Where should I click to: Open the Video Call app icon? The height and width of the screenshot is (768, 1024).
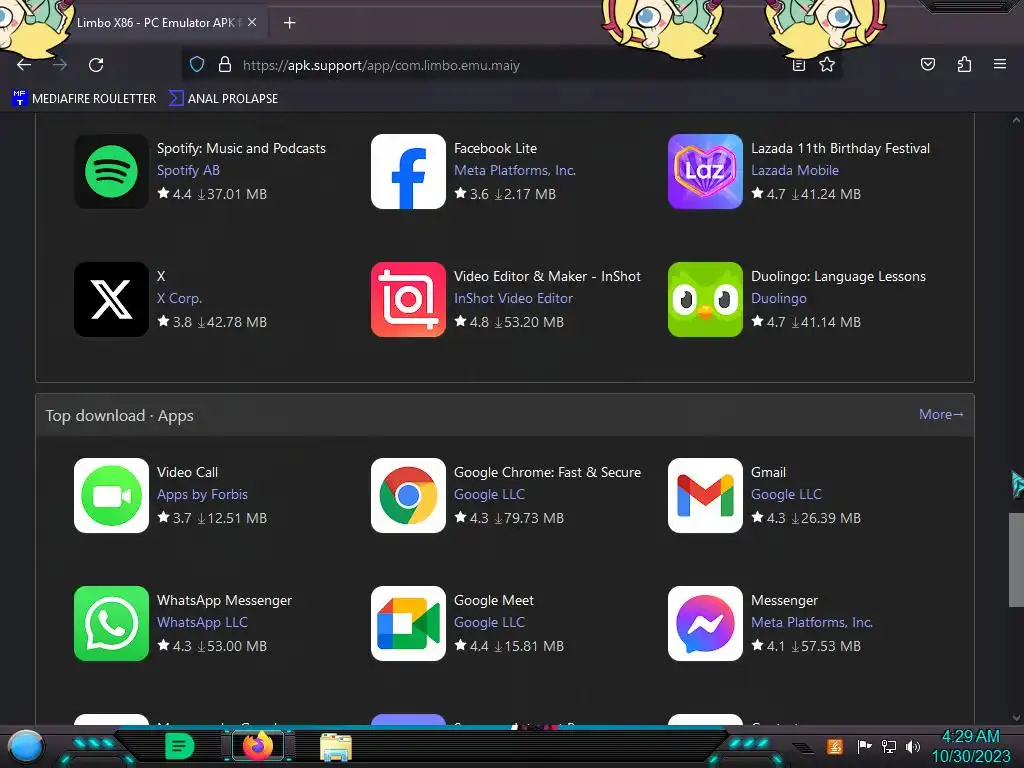point(111,496)
